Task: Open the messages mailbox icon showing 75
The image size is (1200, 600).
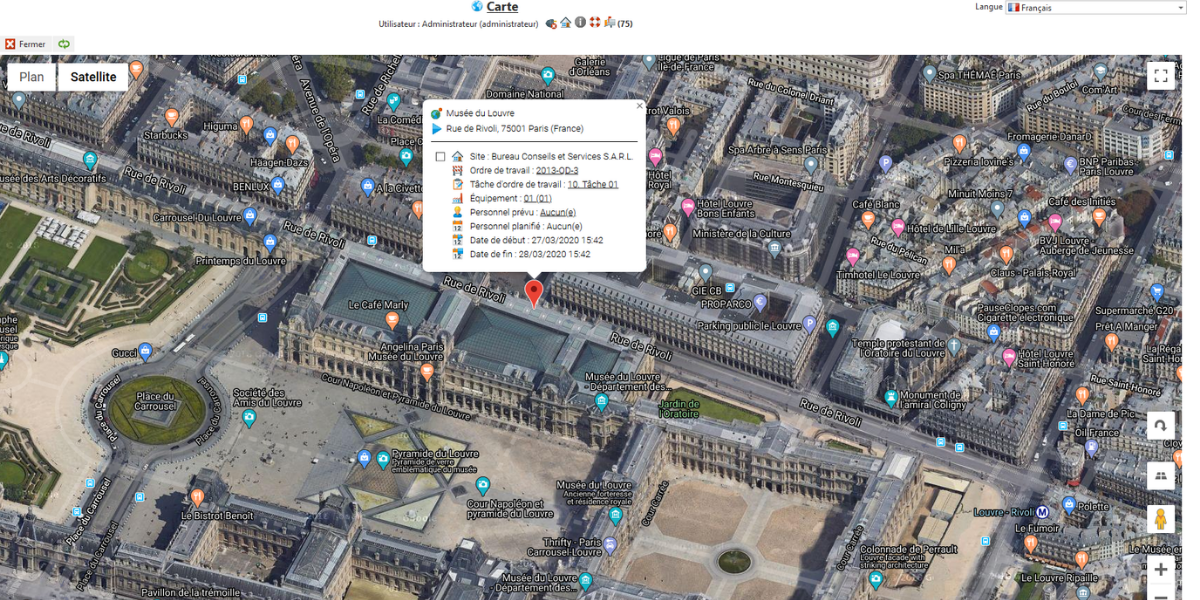Action: click(x=609, y=22)
